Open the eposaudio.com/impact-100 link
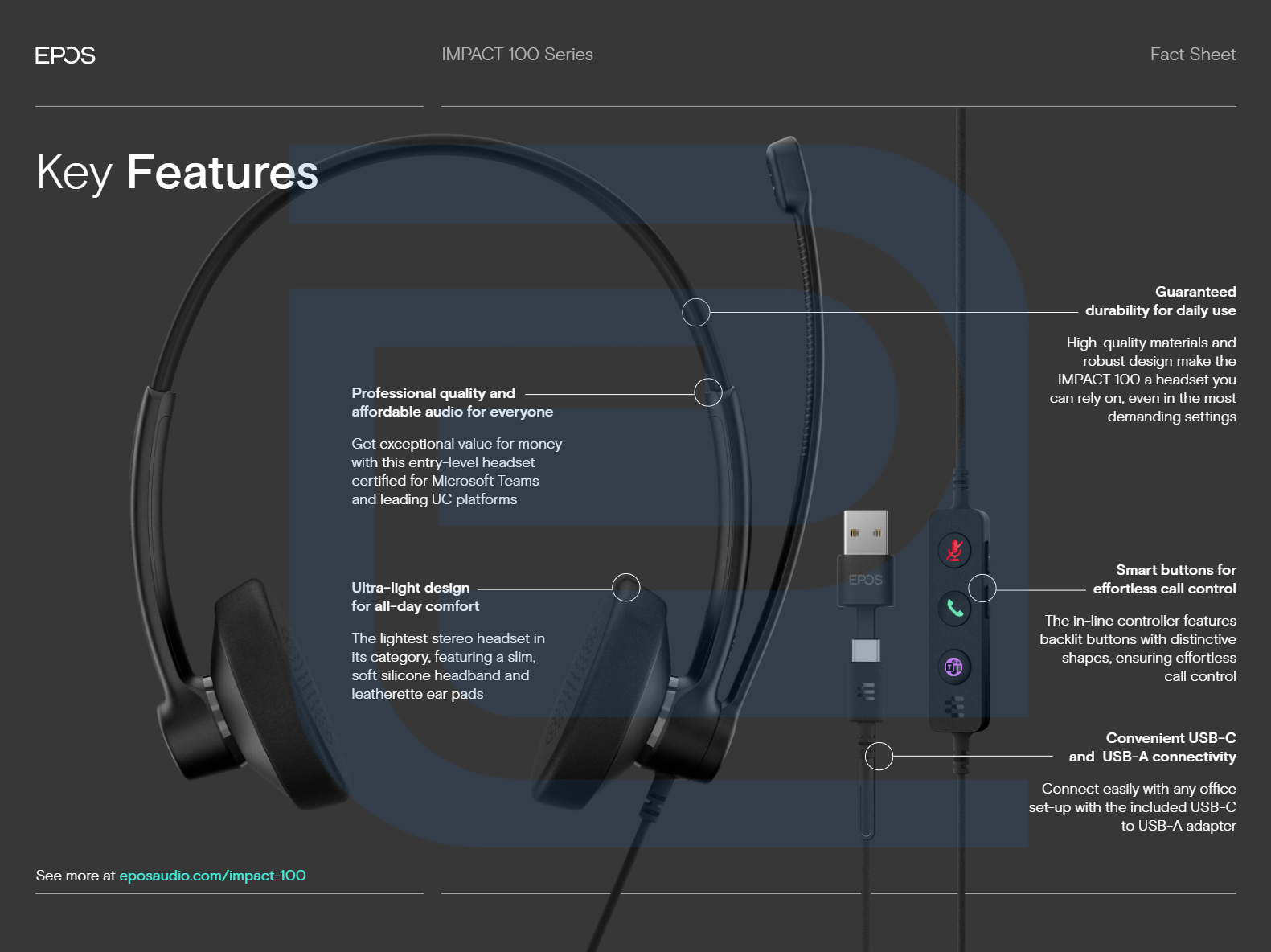This screenshot has width=1271, height=952. coord(212,876)
